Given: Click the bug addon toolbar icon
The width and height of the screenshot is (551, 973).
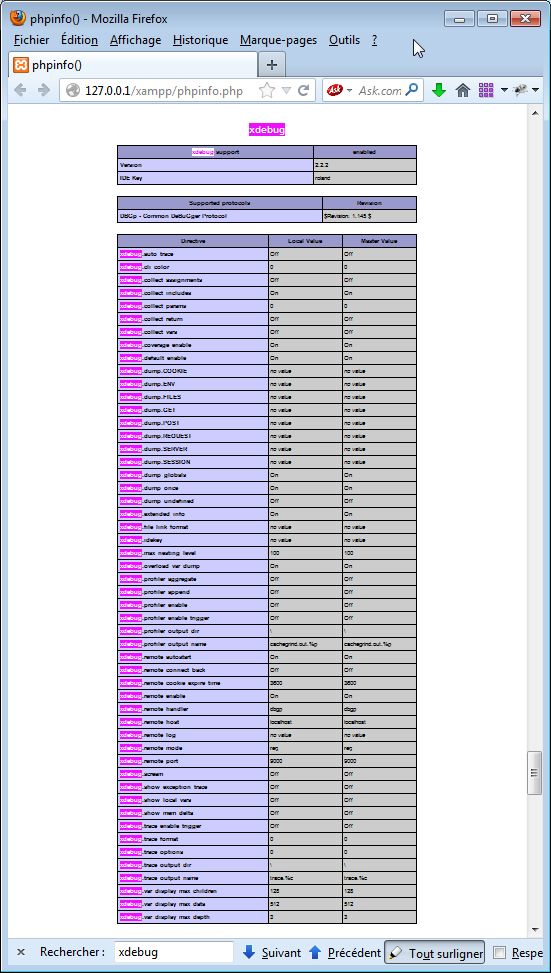Looking at the screenshot, I should 521,91.
